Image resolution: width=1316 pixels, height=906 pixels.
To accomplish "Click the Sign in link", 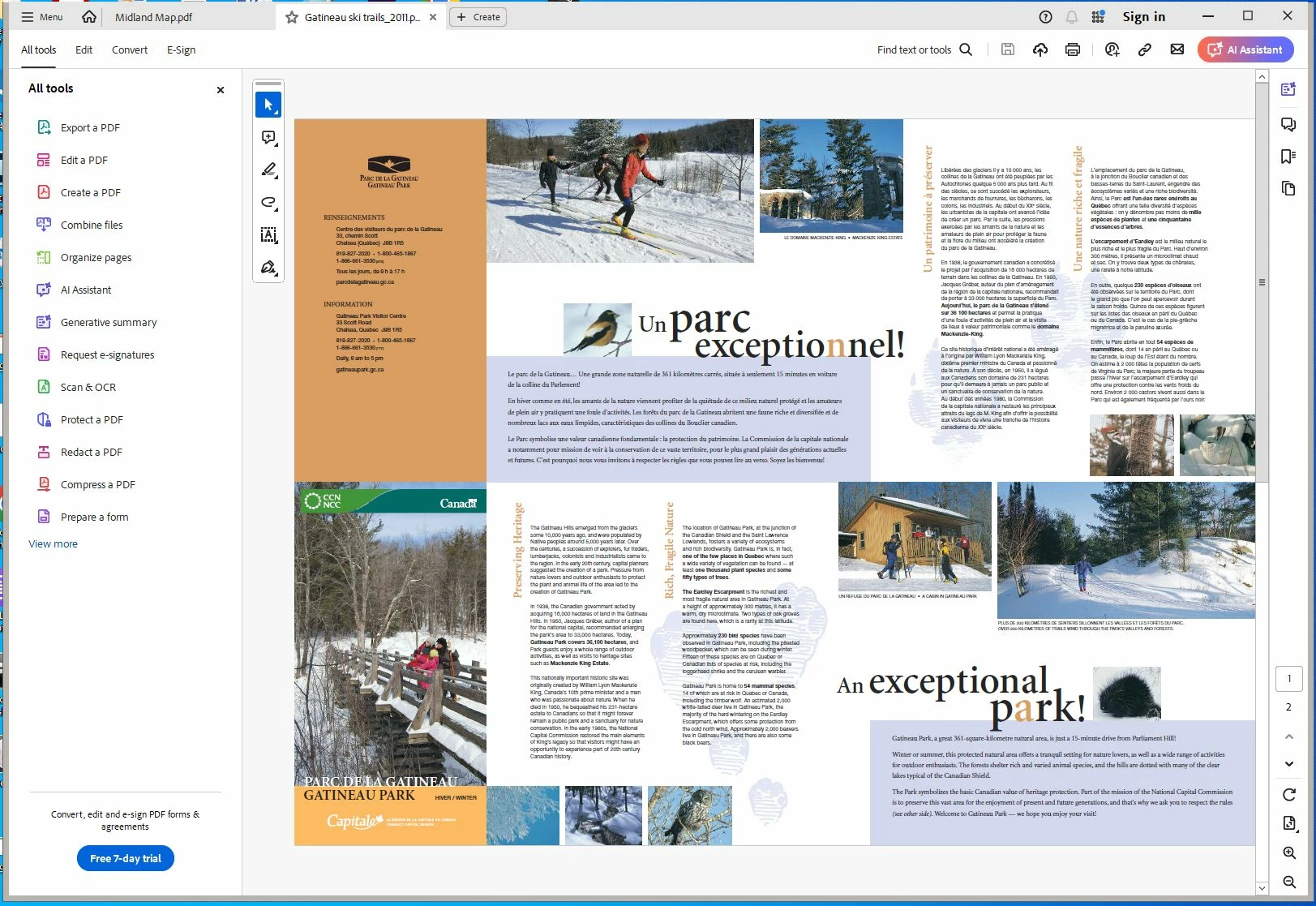I will [1144, 17].
